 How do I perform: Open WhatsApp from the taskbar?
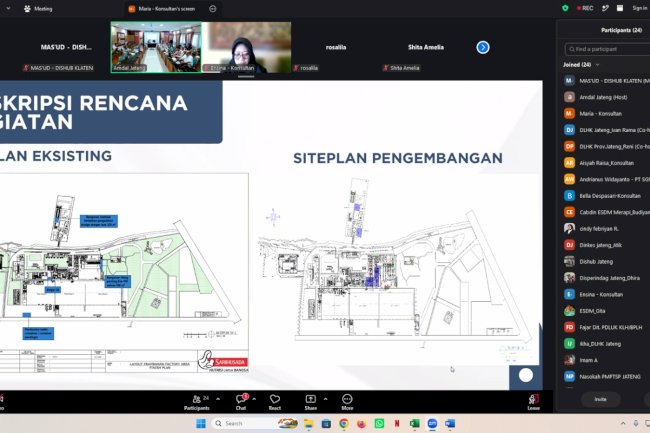click(379, 423)
